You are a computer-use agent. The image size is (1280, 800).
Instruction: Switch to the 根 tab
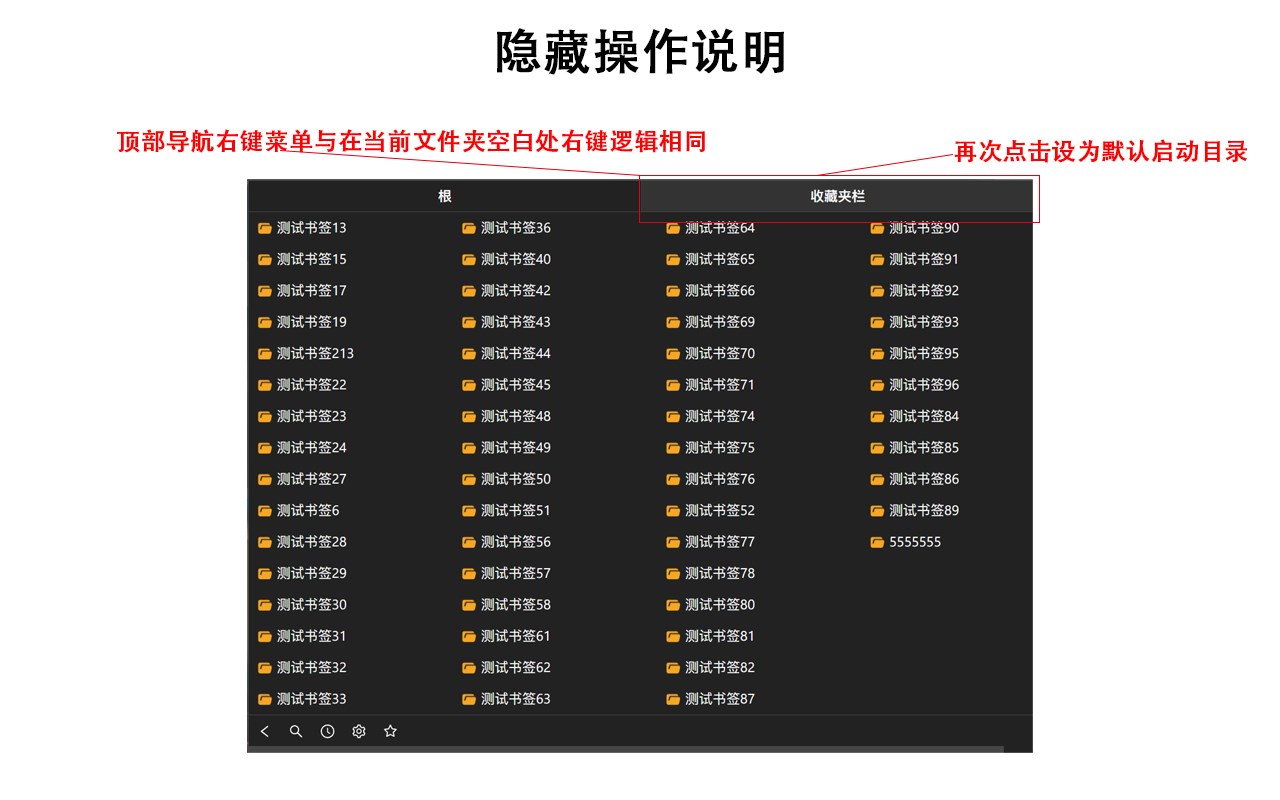pos(444,196)
